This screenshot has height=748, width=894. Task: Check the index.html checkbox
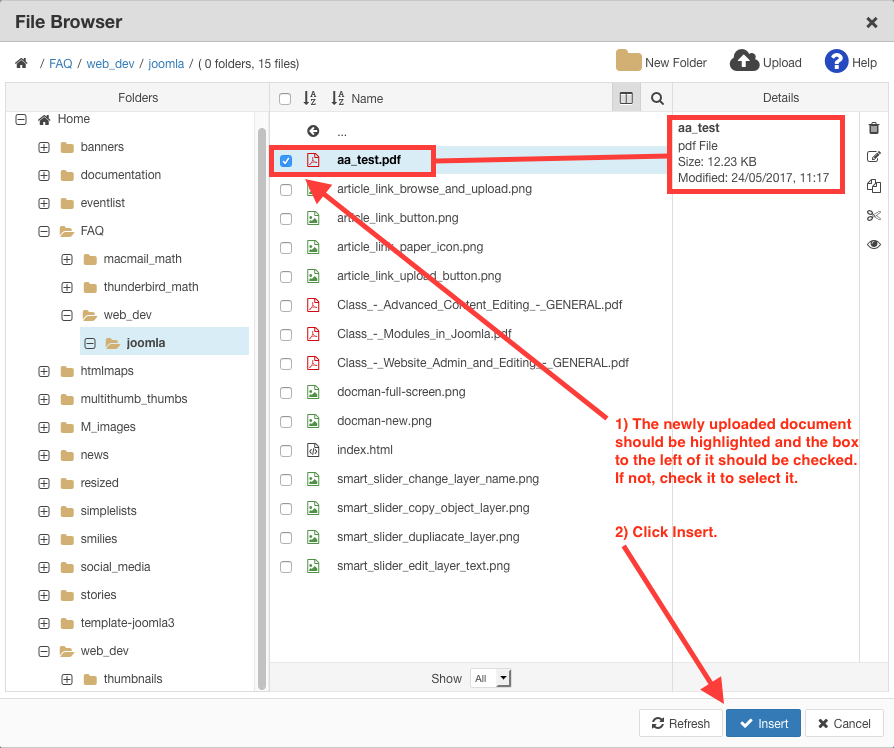(286, 451)
